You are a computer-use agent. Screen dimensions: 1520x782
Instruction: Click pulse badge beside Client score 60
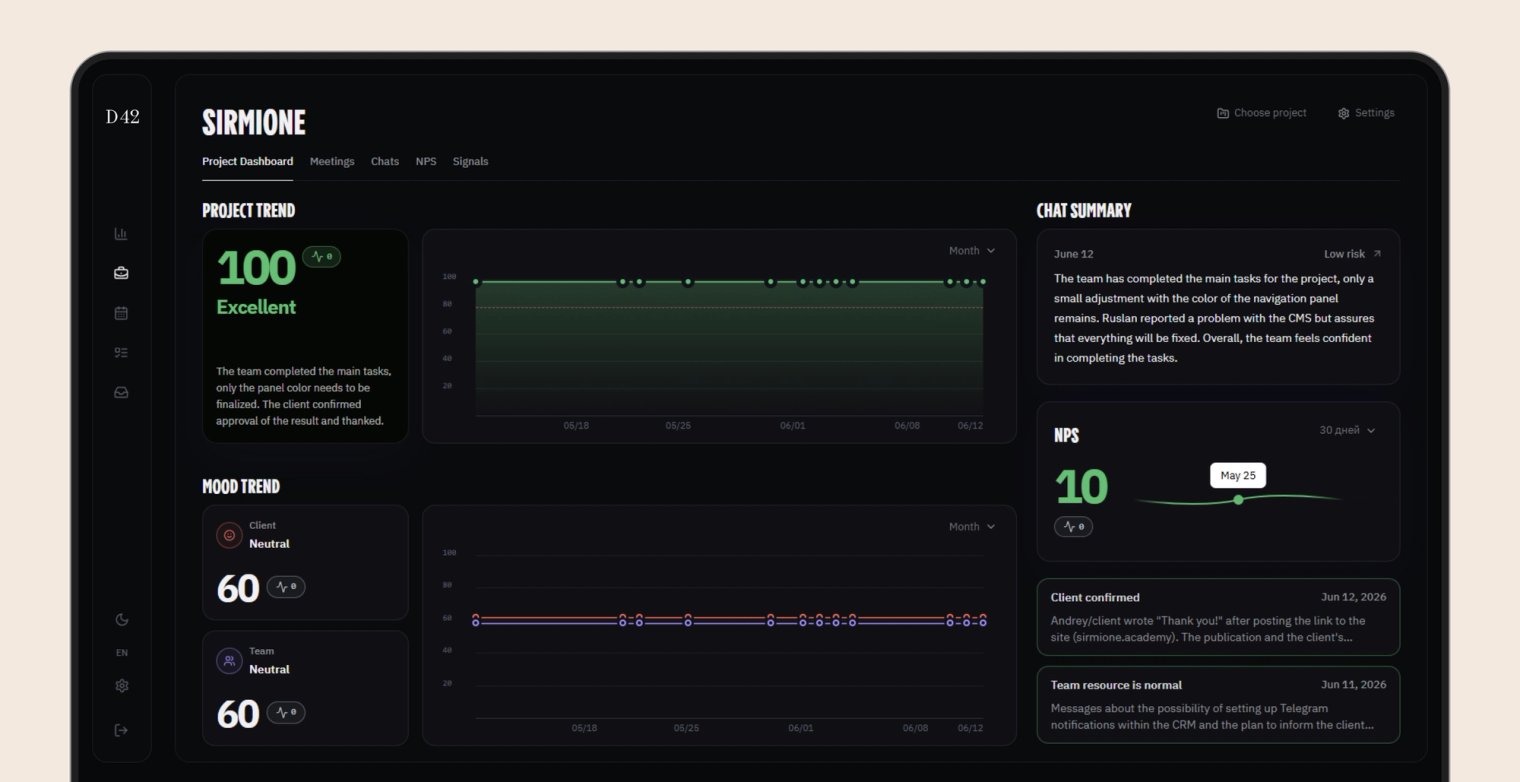click(286, 587)
